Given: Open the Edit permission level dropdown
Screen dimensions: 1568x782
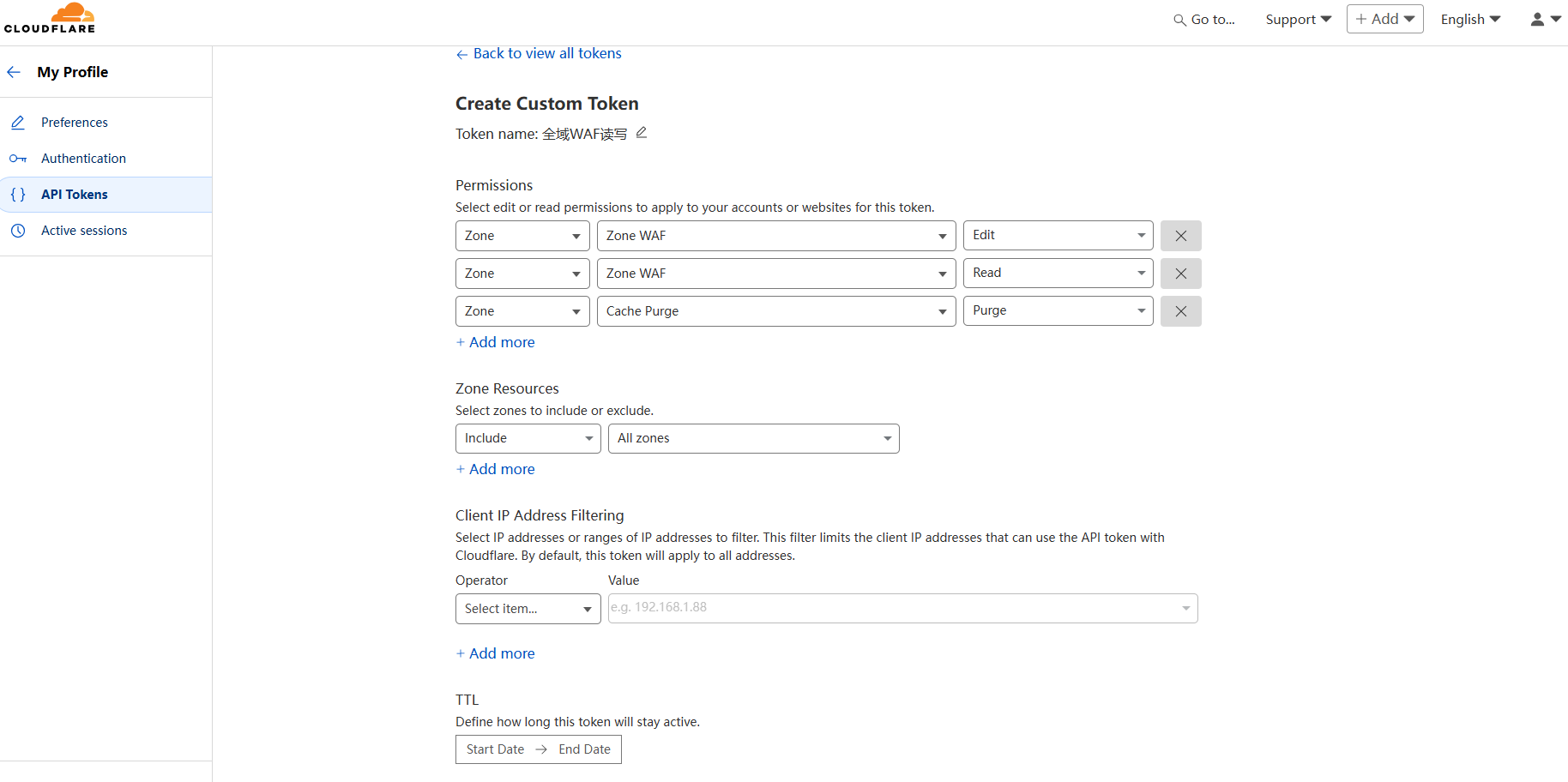Looking at the screenshot, I should tap(1058, 235).
